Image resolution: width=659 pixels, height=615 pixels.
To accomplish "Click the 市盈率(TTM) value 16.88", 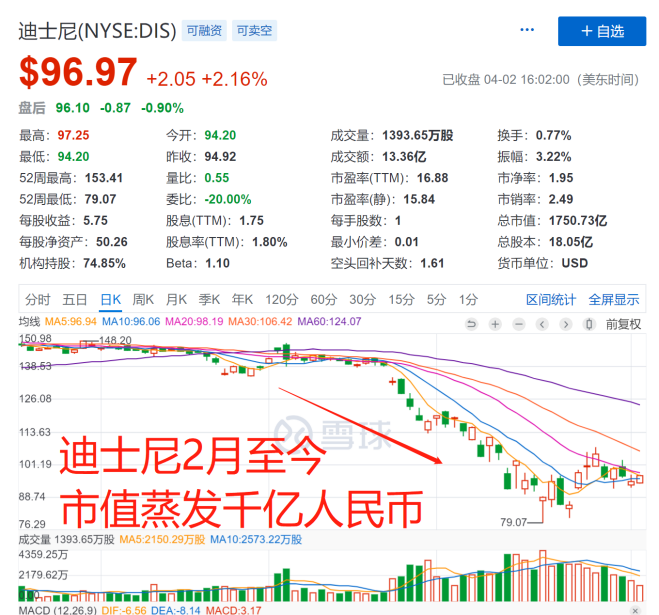I will (x=432, y=178).
